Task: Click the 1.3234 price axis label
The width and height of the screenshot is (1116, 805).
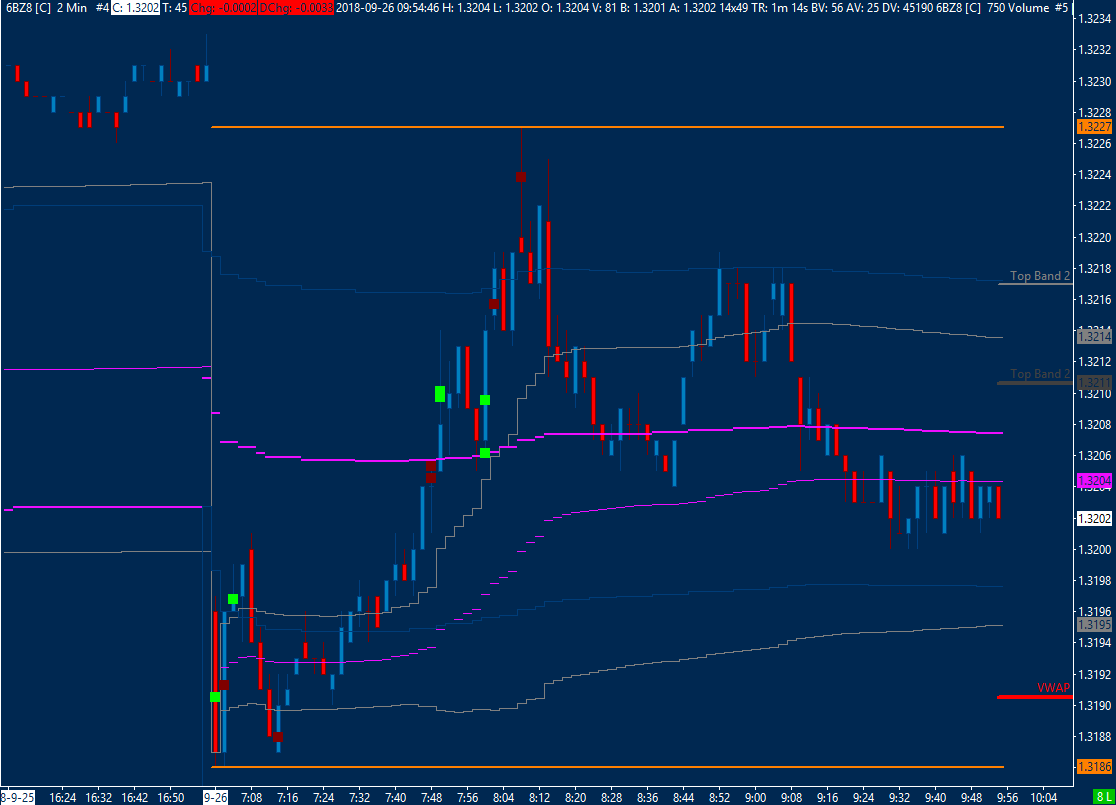Action: (x=1095, y=19)
